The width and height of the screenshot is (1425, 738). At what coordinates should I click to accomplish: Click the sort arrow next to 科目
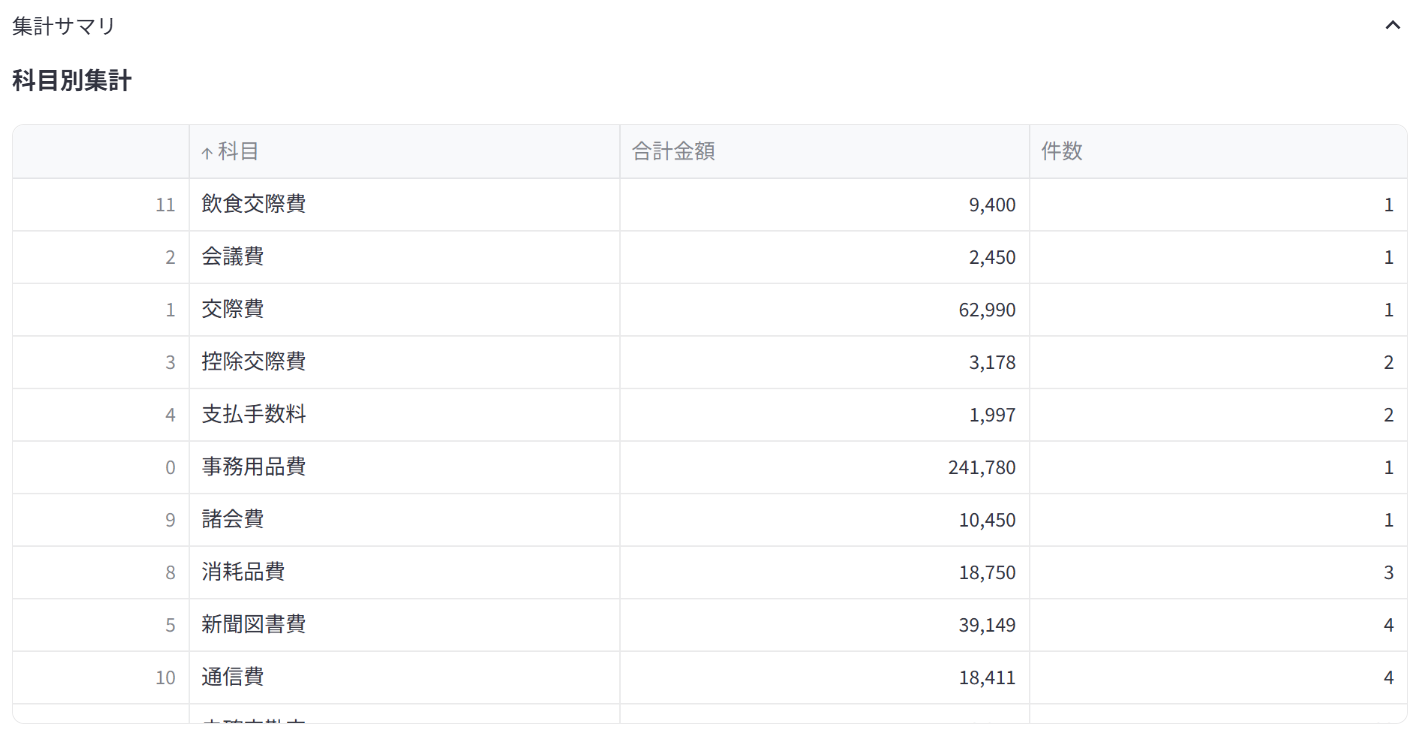click(x=207, y=153)
